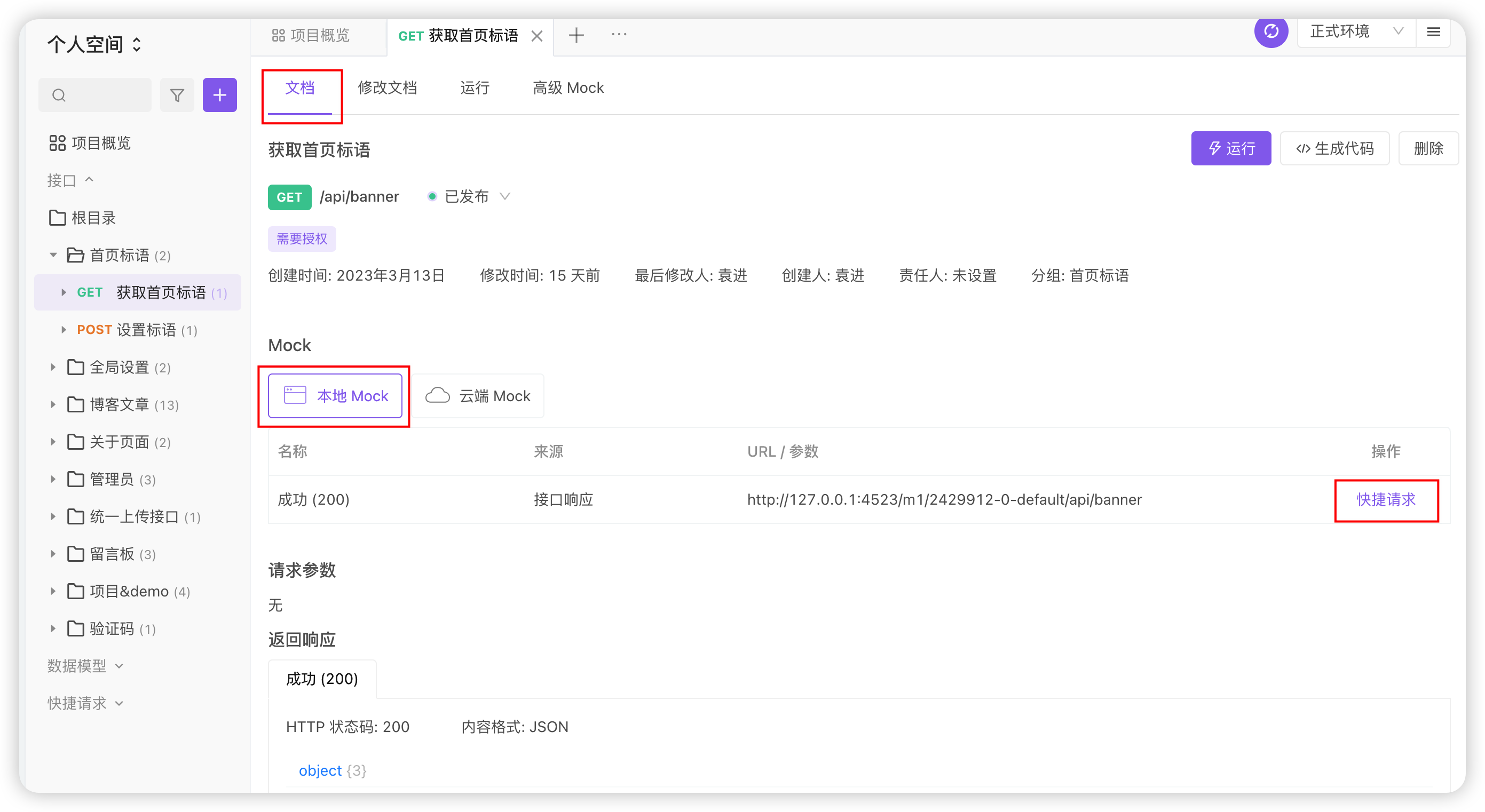Click the 管理员 folder icon
This screenshot has height=812, width=1485.
[75, 479]
